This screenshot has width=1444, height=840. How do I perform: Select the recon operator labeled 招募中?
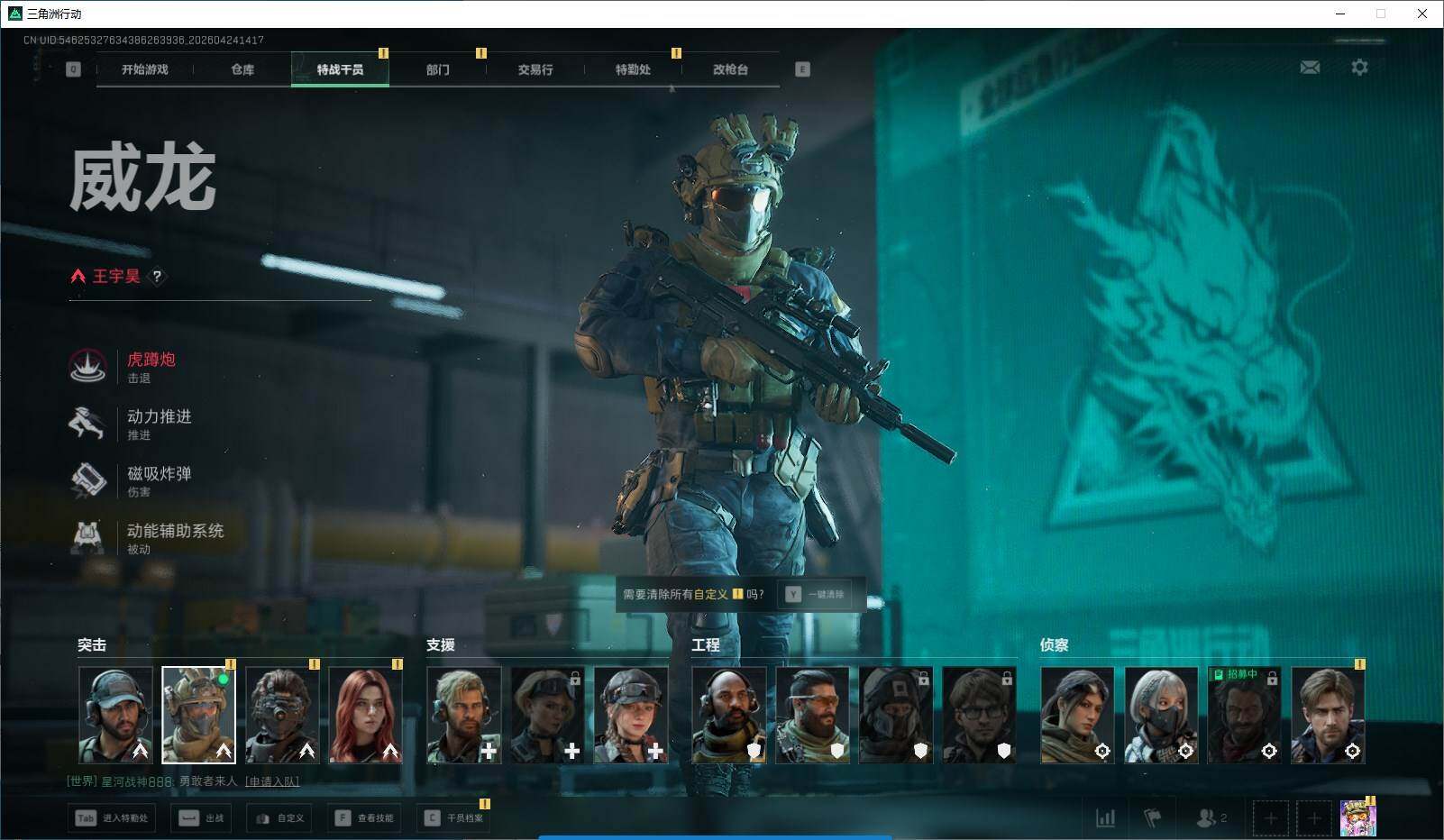tap(1245, 715)
